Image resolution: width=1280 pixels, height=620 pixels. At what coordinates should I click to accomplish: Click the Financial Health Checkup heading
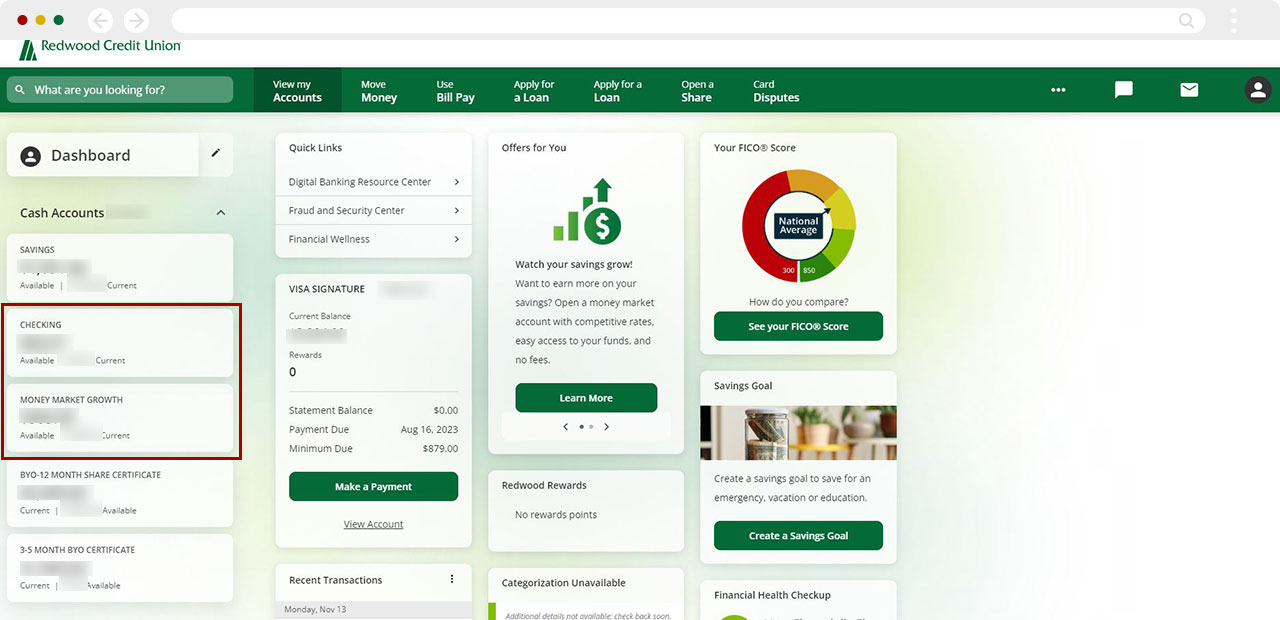pos(772,595)
